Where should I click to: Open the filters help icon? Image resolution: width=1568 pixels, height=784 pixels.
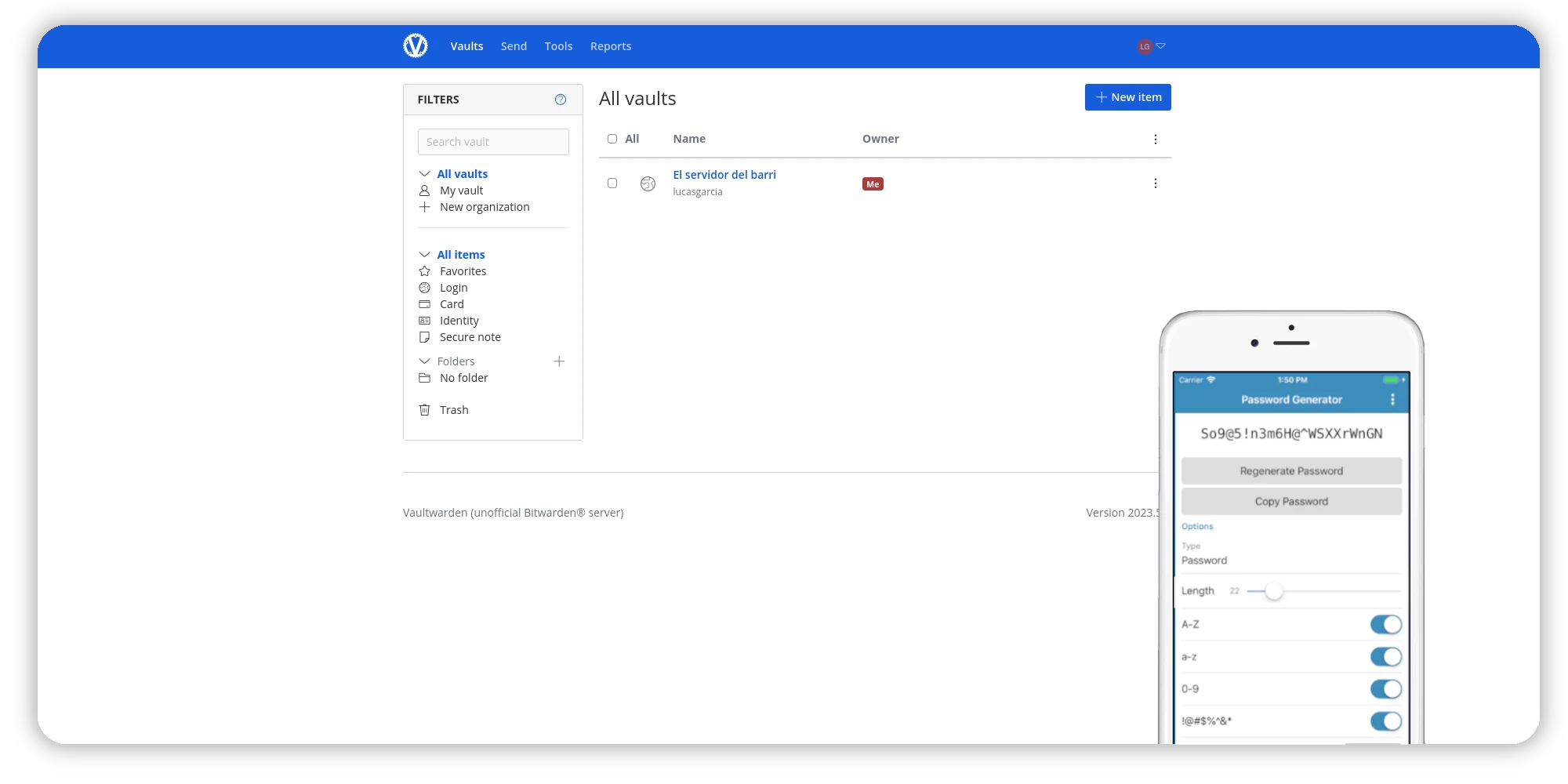(x=560, y=100)
